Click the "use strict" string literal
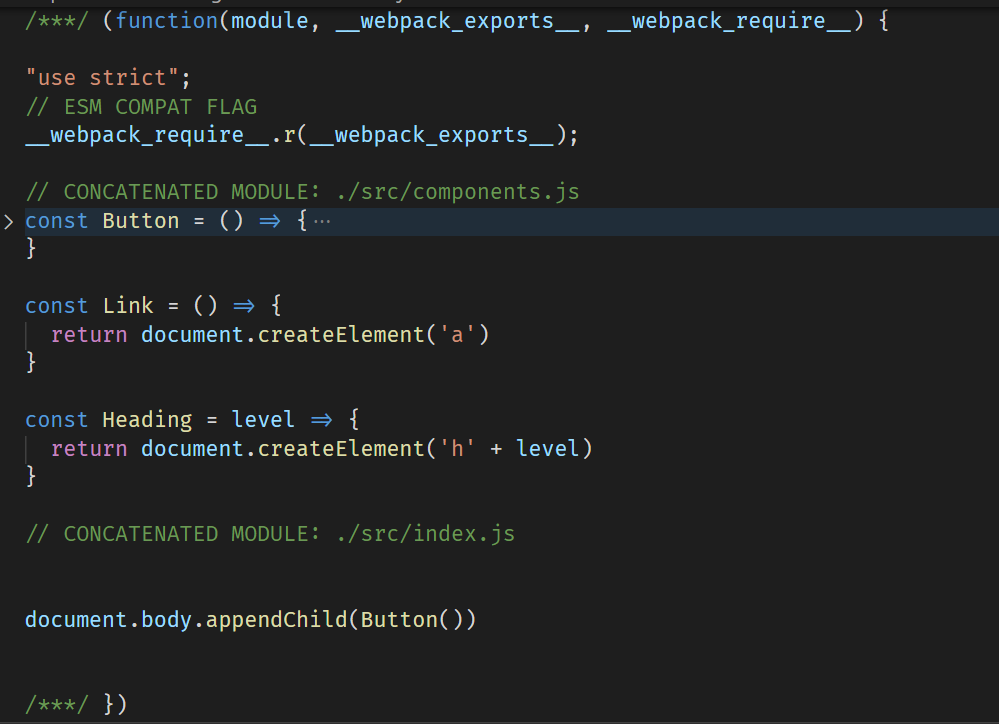The width and height of the screenshot is (999, 724). (x=102, y=78)
